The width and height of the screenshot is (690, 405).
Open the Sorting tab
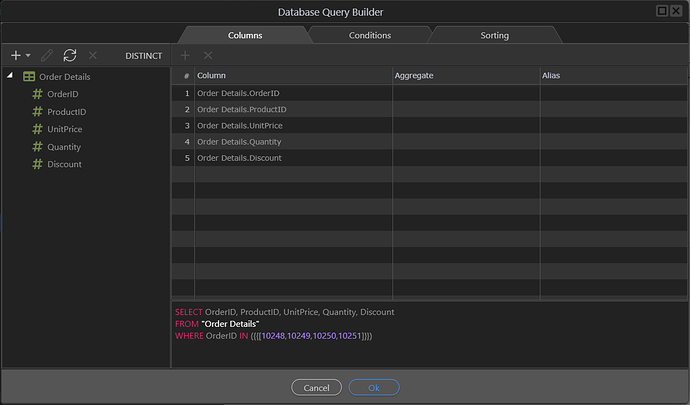click(494, 35)
